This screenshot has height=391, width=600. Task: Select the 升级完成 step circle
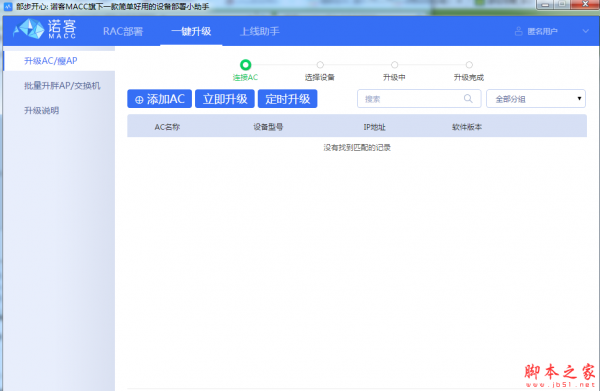coord(469,65)
